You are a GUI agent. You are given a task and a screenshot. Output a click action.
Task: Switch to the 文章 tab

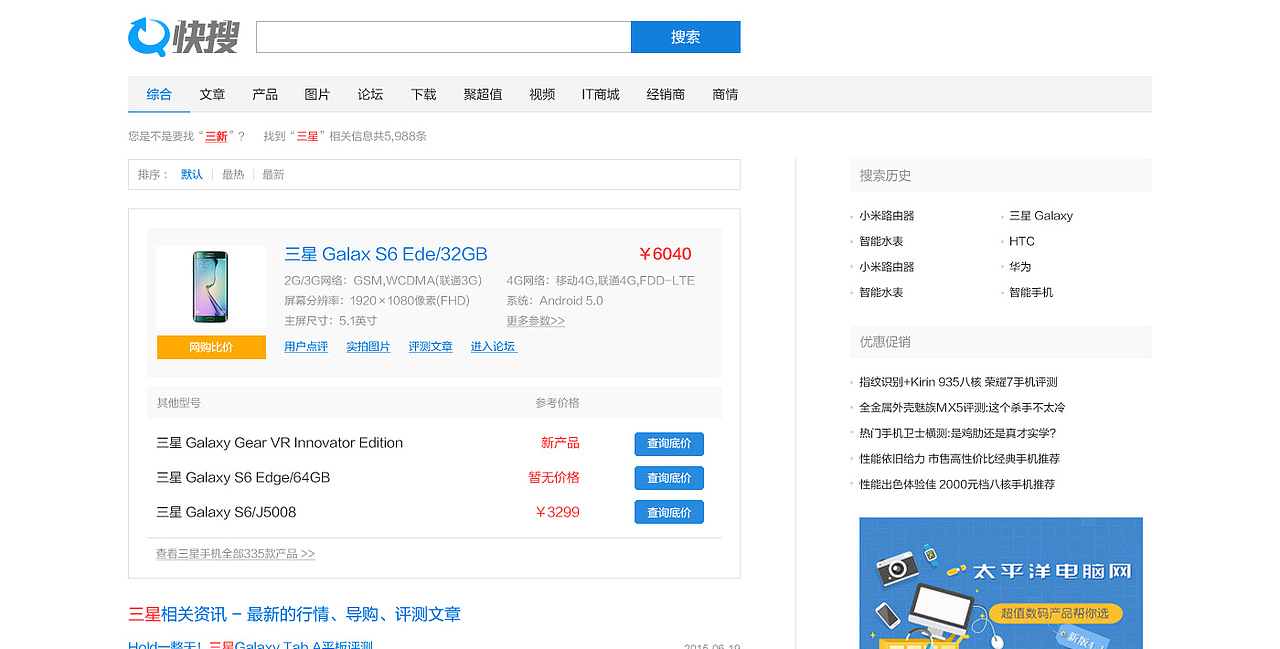tap(212, 94)
